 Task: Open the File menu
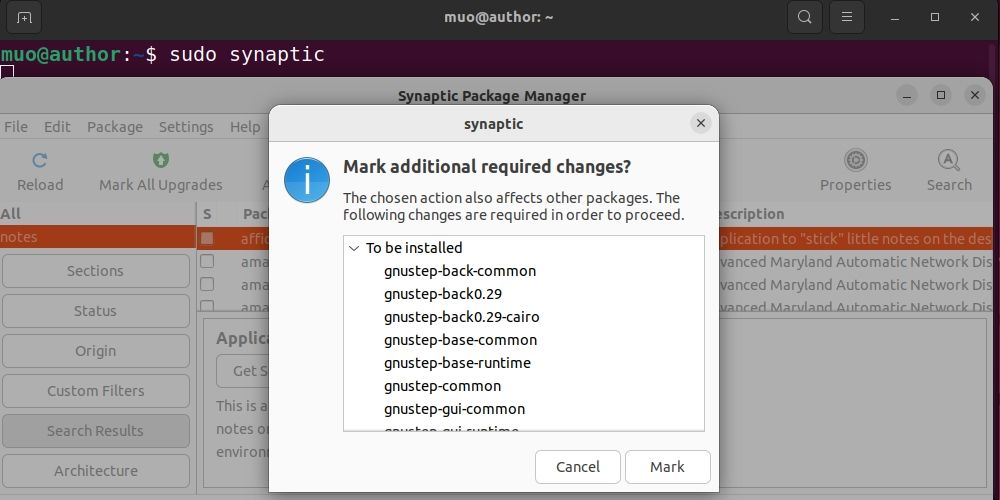(16, 127)
